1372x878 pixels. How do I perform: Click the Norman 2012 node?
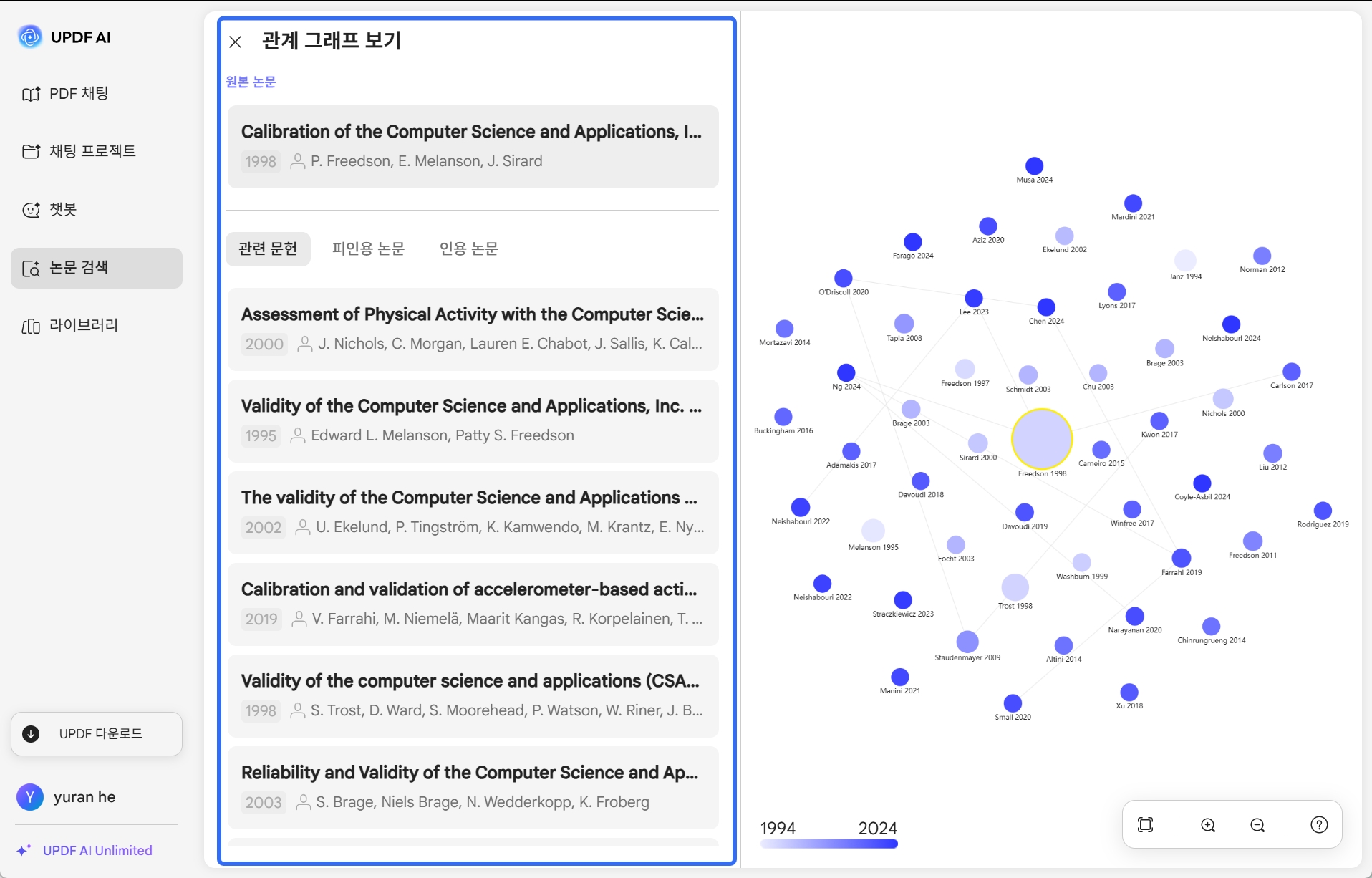click(x=1262, y=256)
